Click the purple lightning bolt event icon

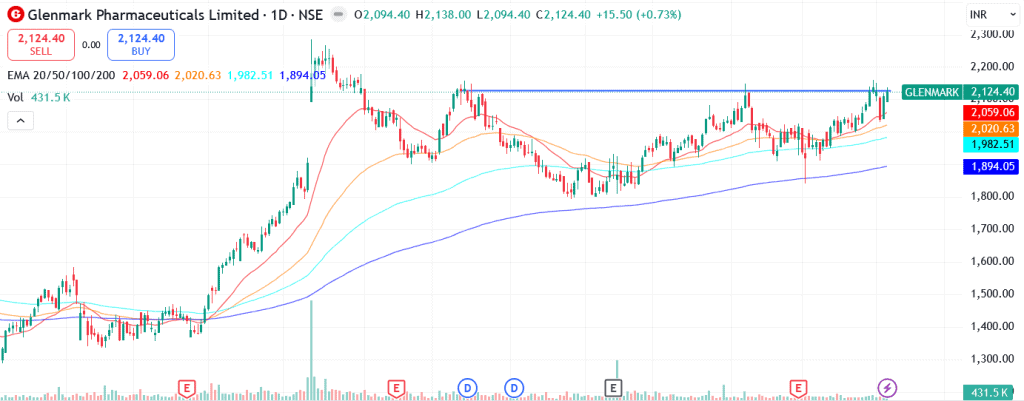(x=886, y=387)
